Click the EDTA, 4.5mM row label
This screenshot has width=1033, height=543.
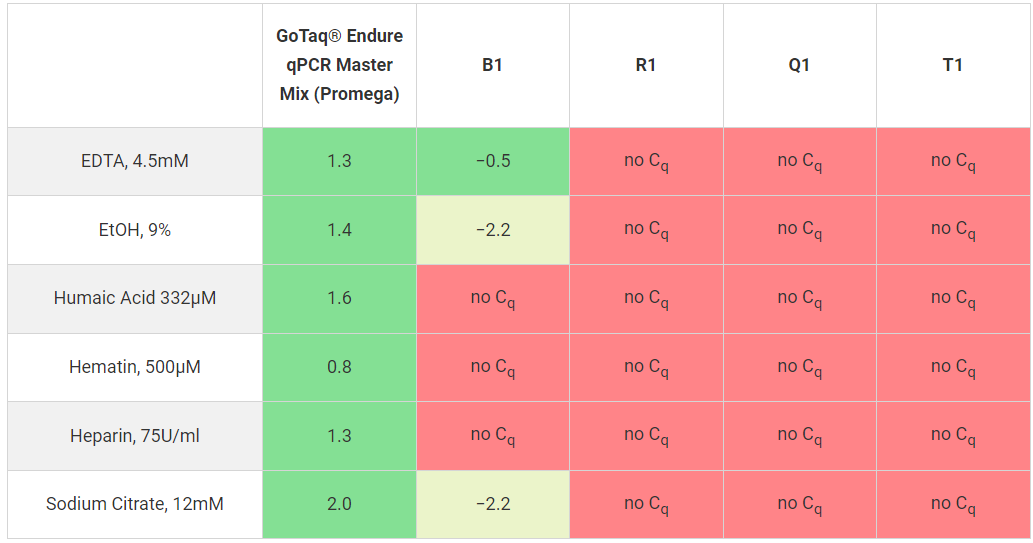(x=135, y=161)
